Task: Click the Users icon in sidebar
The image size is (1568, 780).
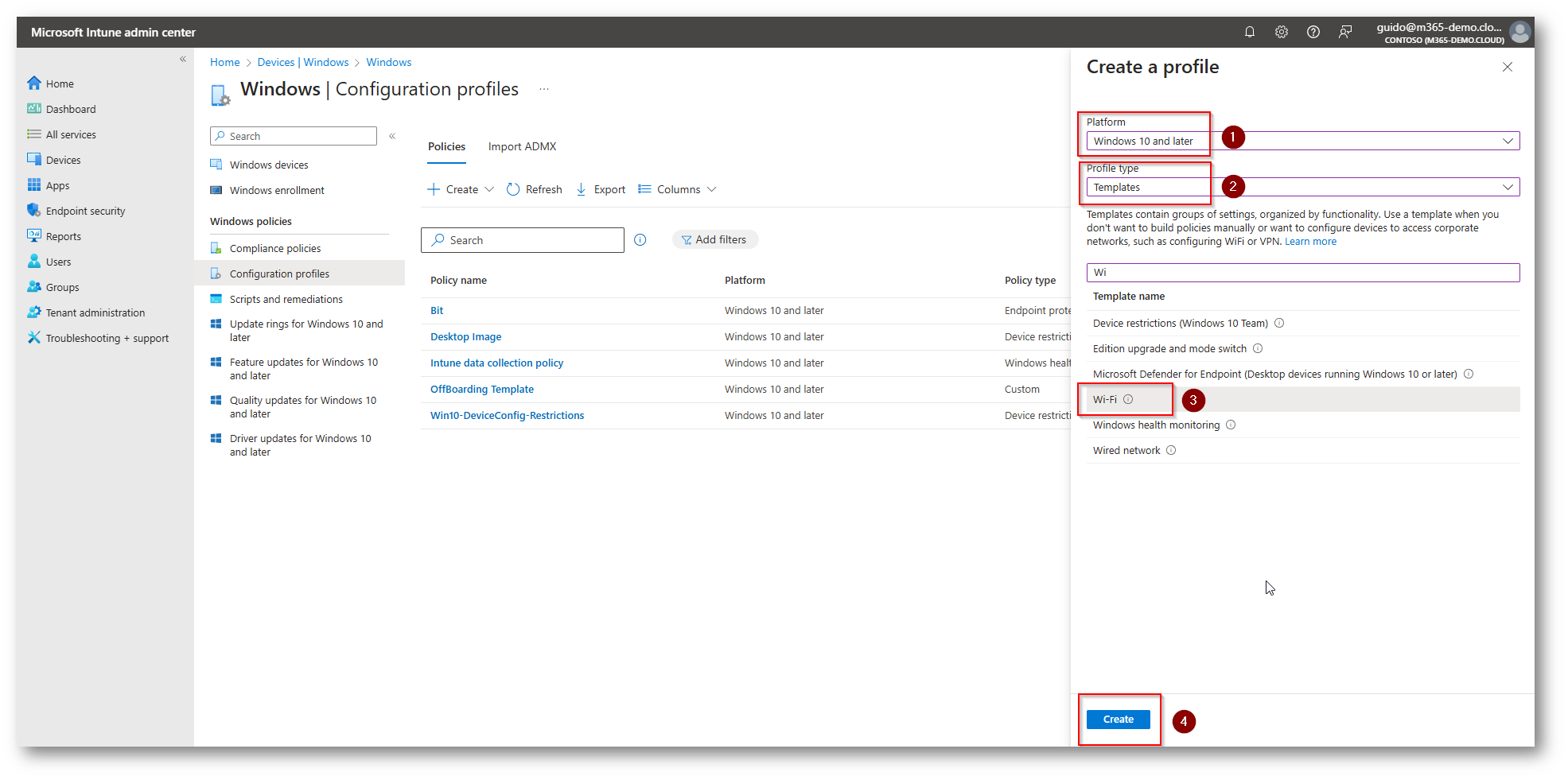Action: 33,261
